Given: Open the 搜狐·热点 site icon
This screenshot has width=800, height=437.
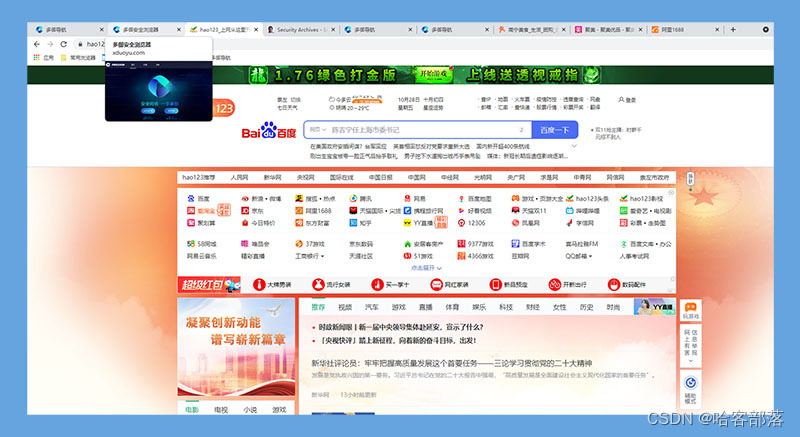Looking at the screenshot, I should (x=299, y=198).
